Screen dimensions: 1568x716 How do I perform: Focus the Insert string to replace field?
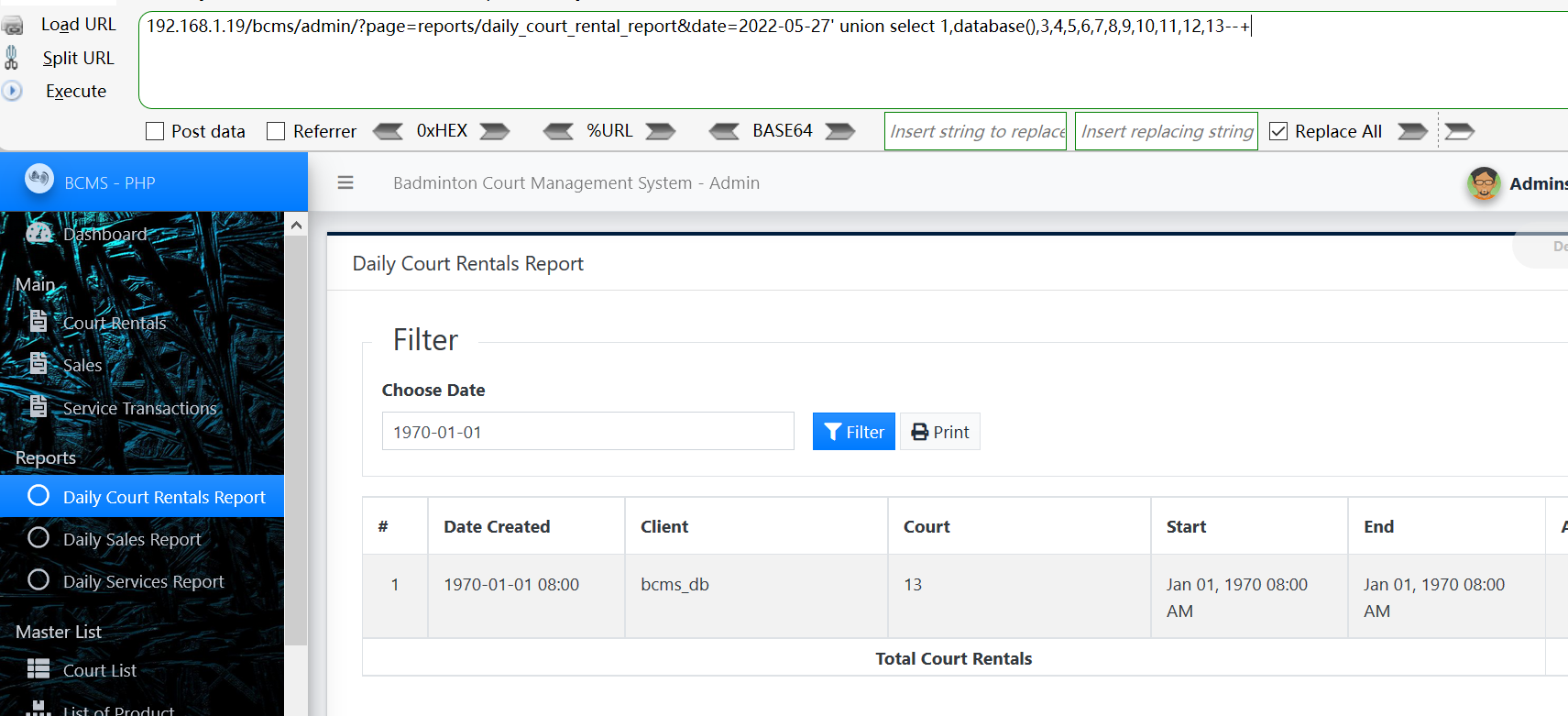(x=976, y=131)
